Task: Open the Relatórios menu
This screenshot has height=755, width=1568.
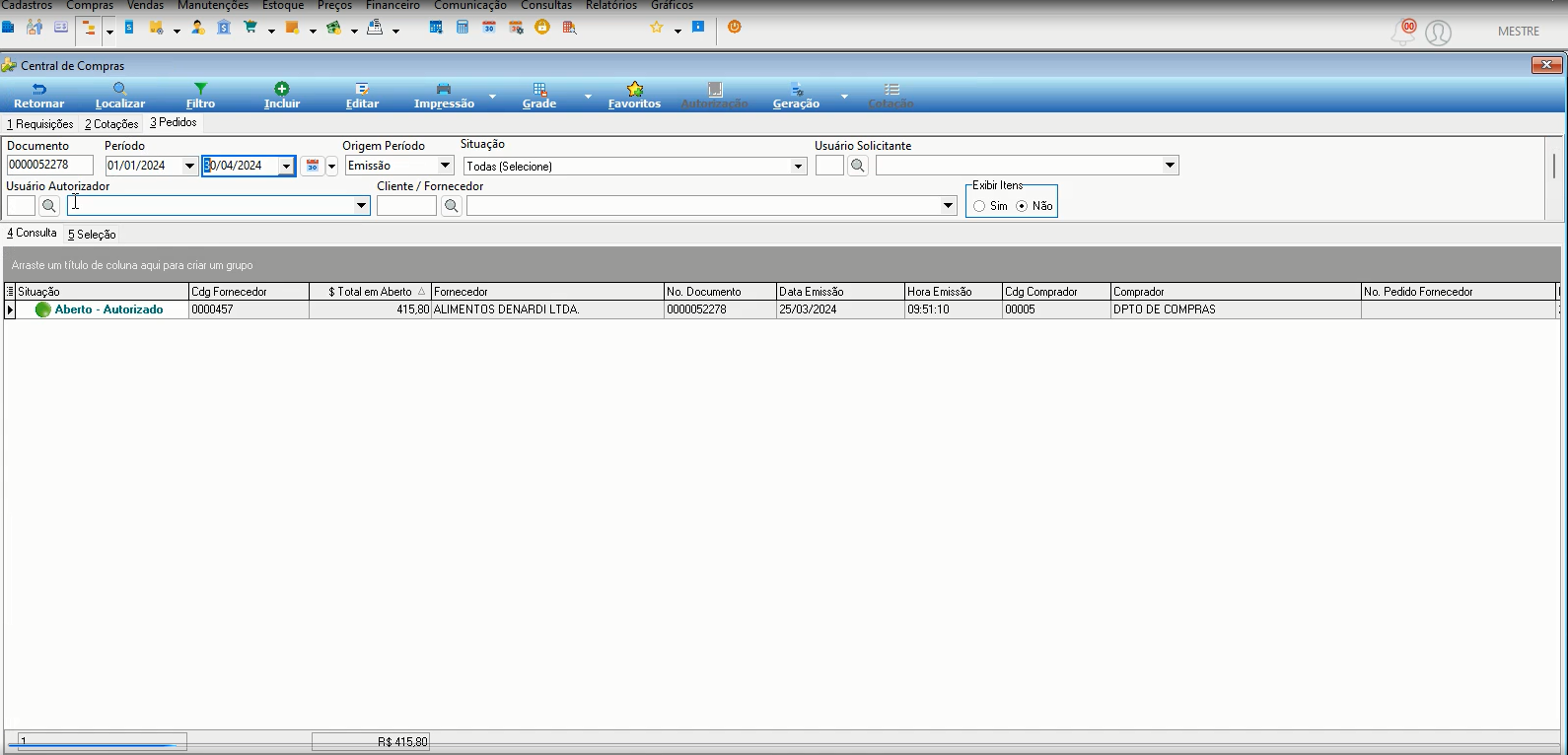Action: tap(611, 5)
